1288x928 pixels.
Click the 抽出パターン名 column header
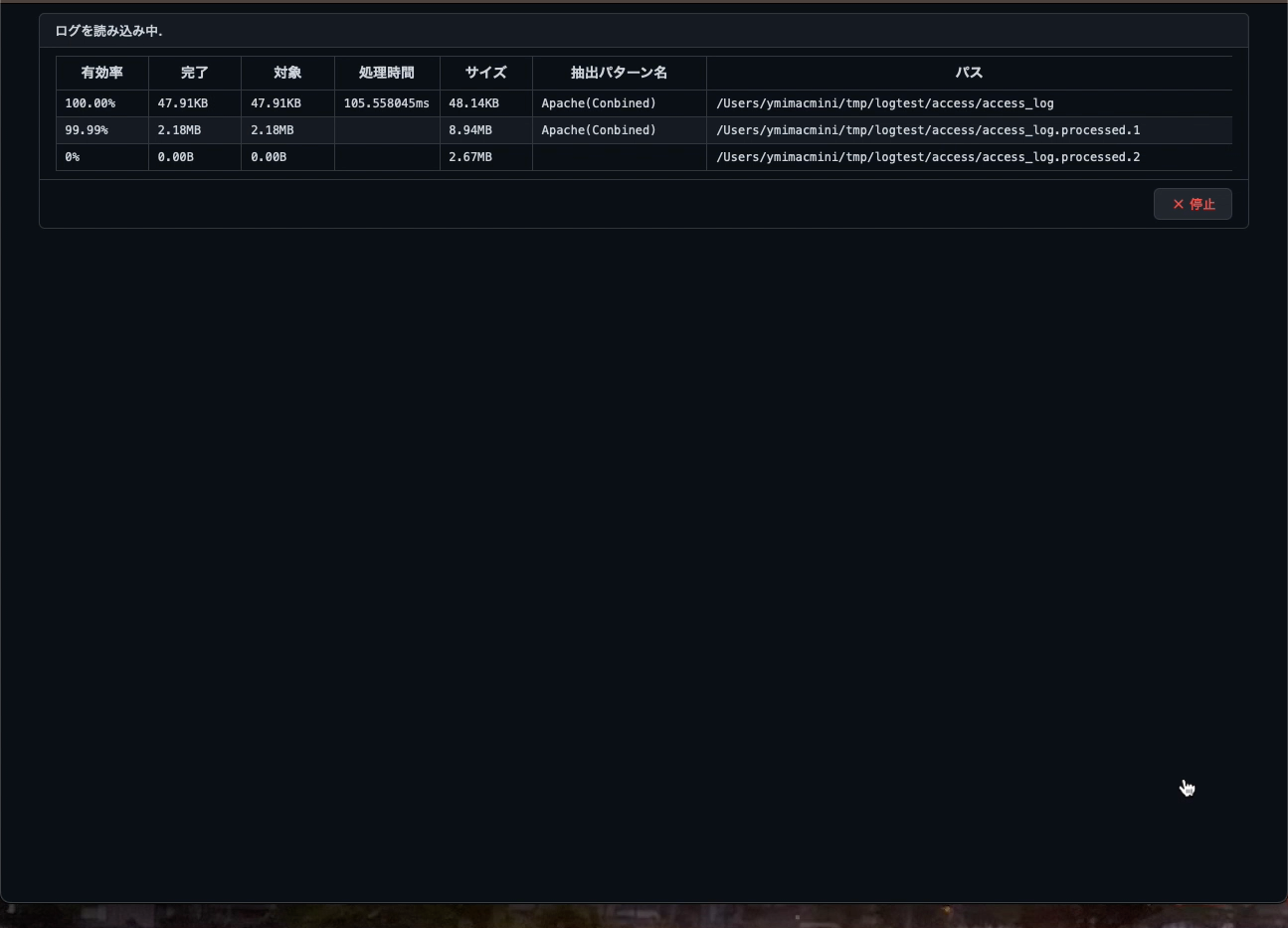pyautogui.click(x=619, y=73)
